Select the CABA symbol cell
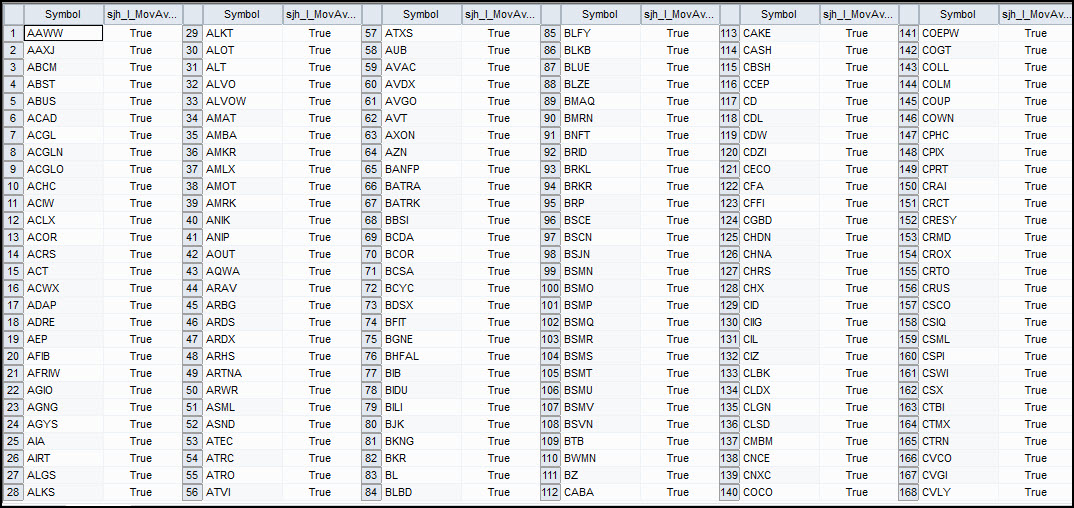 click(601, 492)
